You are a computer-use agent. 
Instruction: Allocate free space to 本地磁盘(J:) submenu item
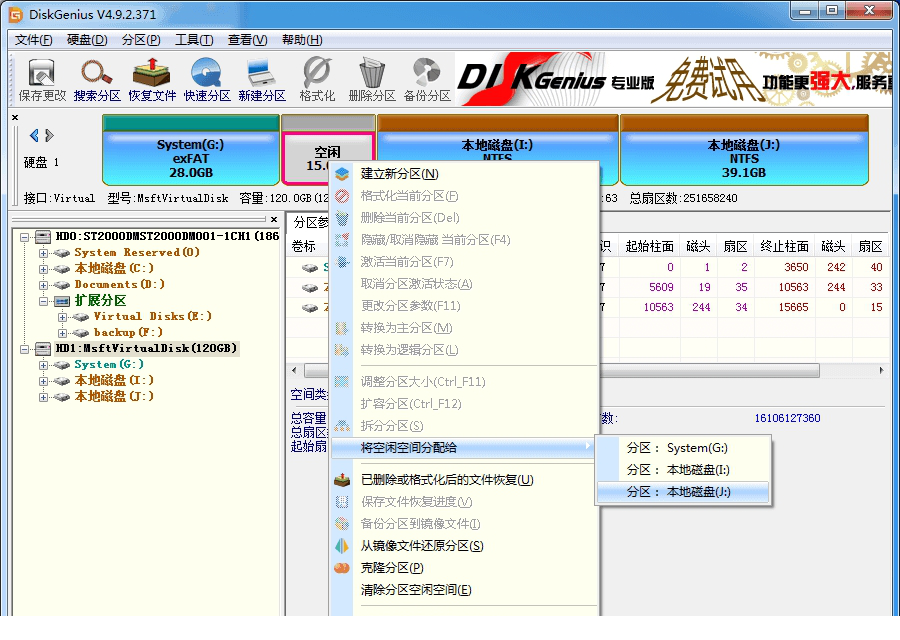point(683,492)
